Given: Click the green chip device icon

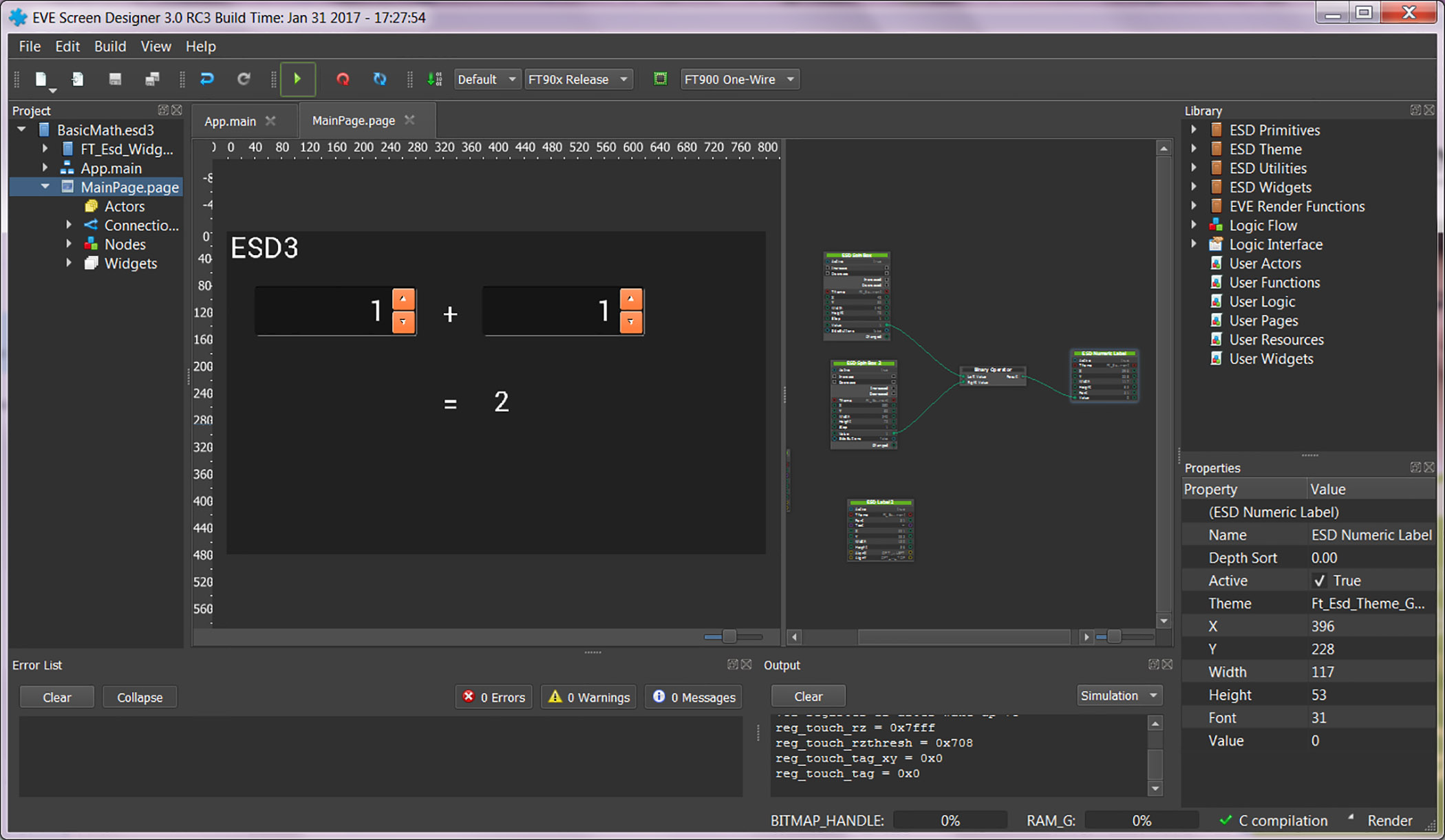Looking at the screenshot, I should 660,78.
